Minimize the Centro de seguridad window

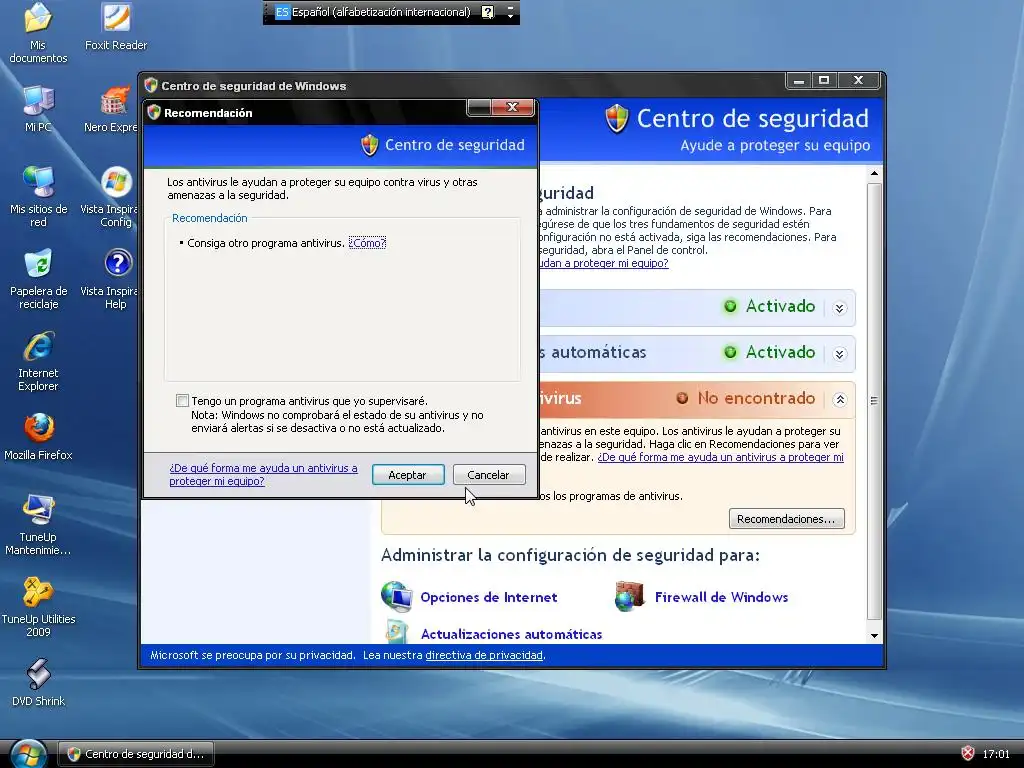click(798, 80)
